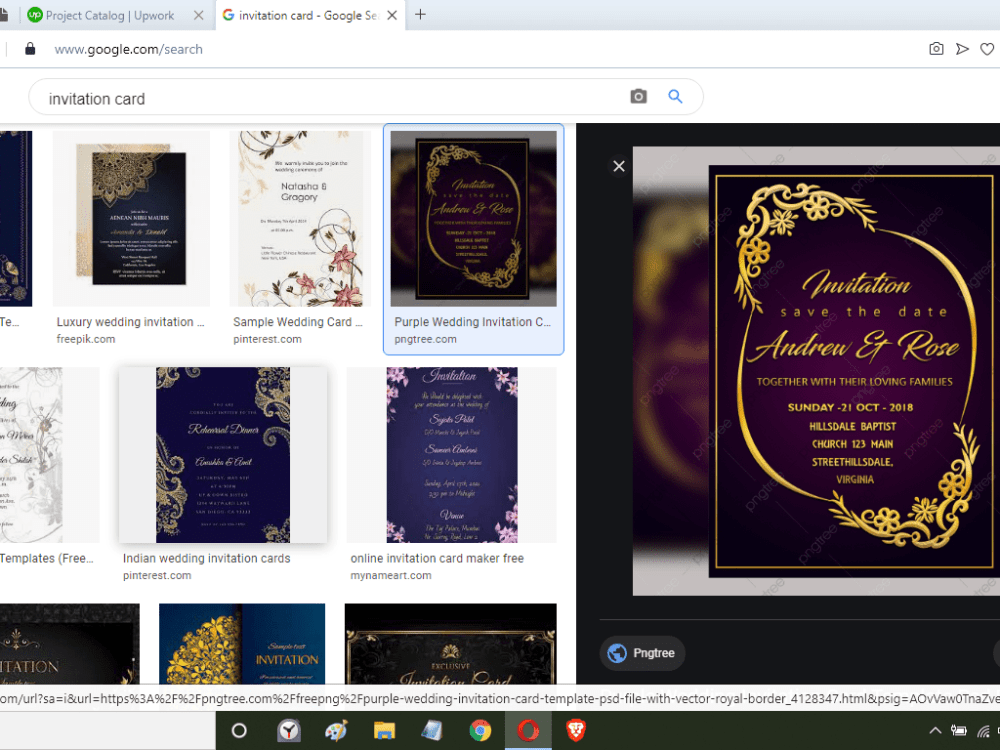Click the Opera browser taskbar icon

528,731
